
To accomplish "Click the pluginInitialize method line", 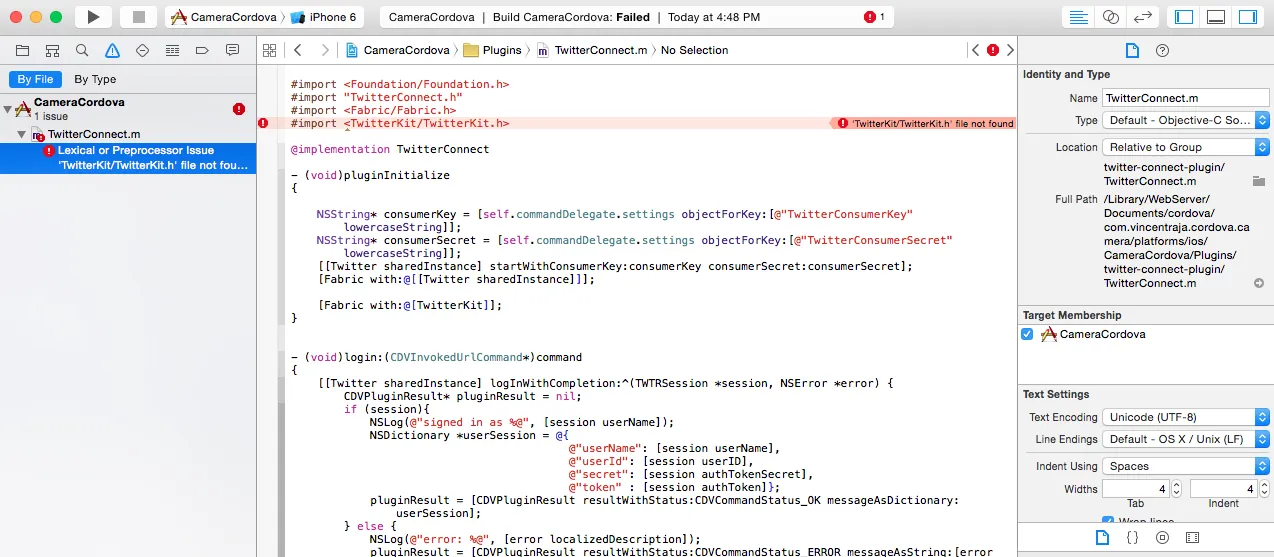I will point(370,175).
